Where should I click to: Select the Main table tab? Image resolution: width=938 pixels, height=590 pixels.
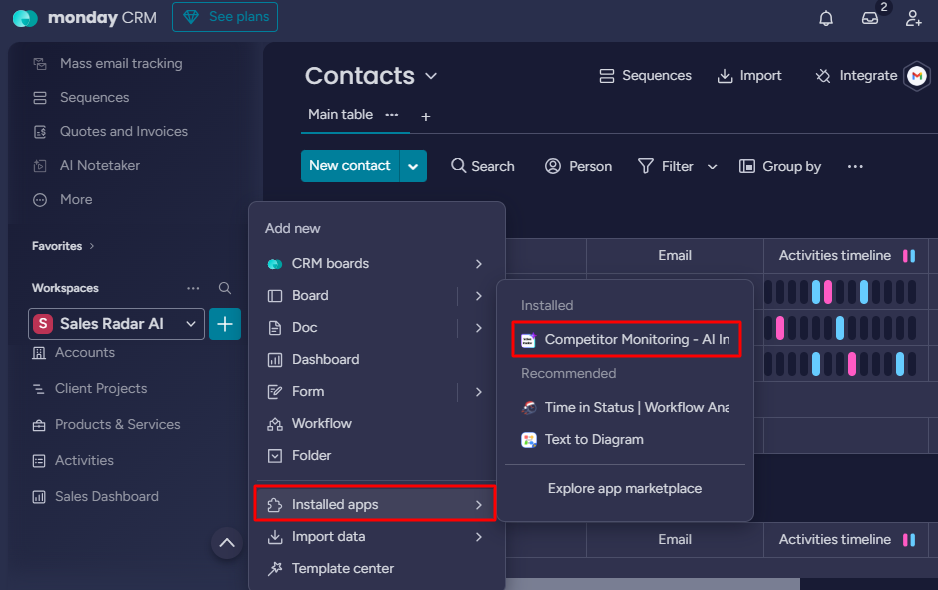pyautogui.click(x=340, y=115)
